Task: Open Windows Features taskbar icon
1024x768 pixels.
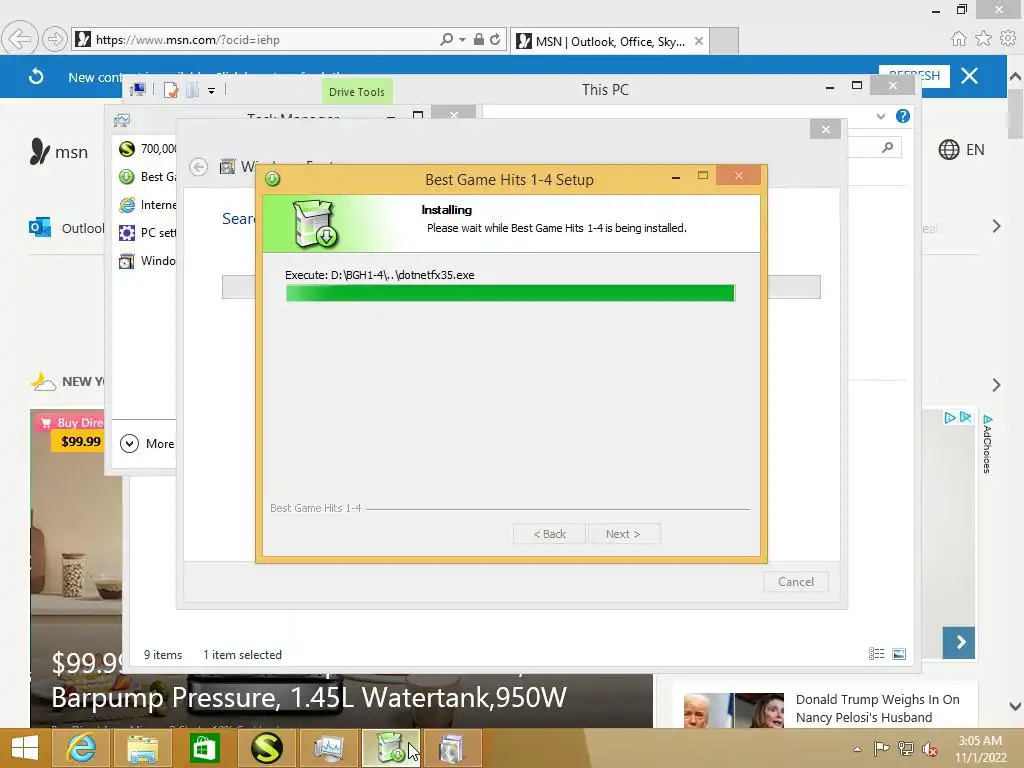Action: click(452, 748)
